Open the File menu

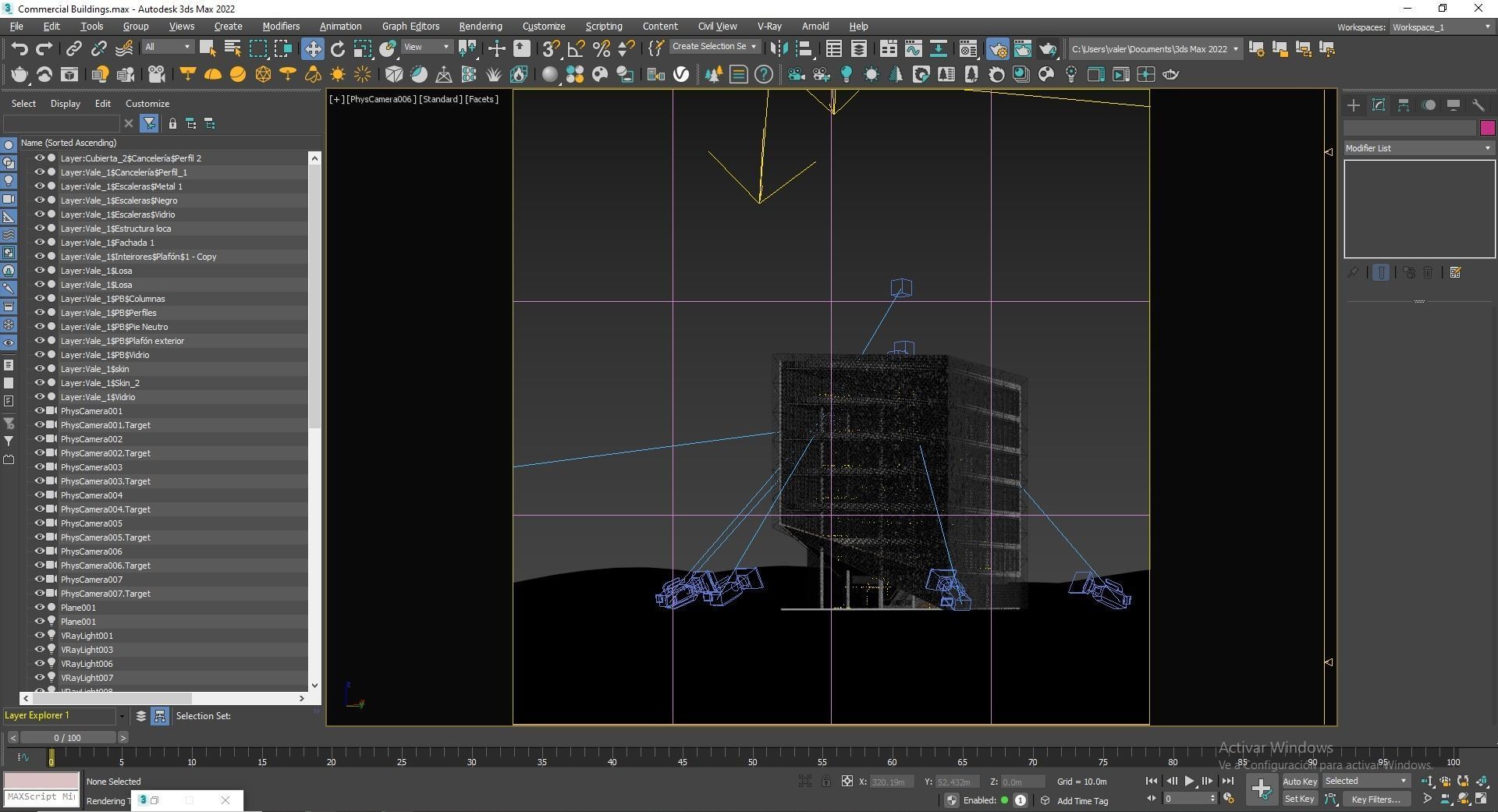point(16,27)
